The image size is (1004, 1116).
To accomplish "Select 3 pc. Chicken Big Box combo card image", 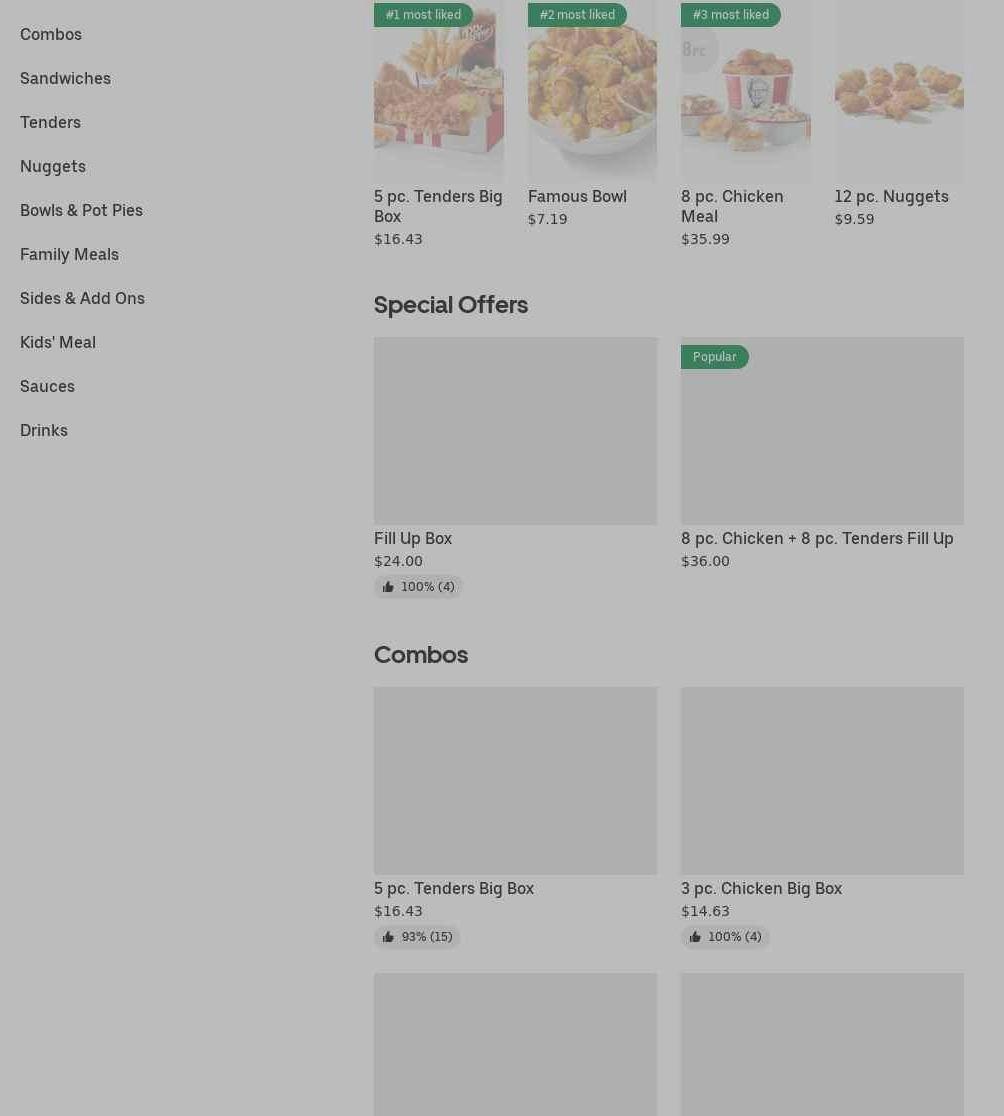I will point(822,780).
